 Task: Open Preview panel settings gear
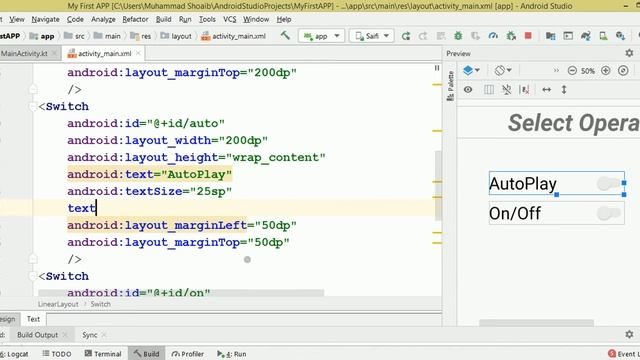[629, 53]
